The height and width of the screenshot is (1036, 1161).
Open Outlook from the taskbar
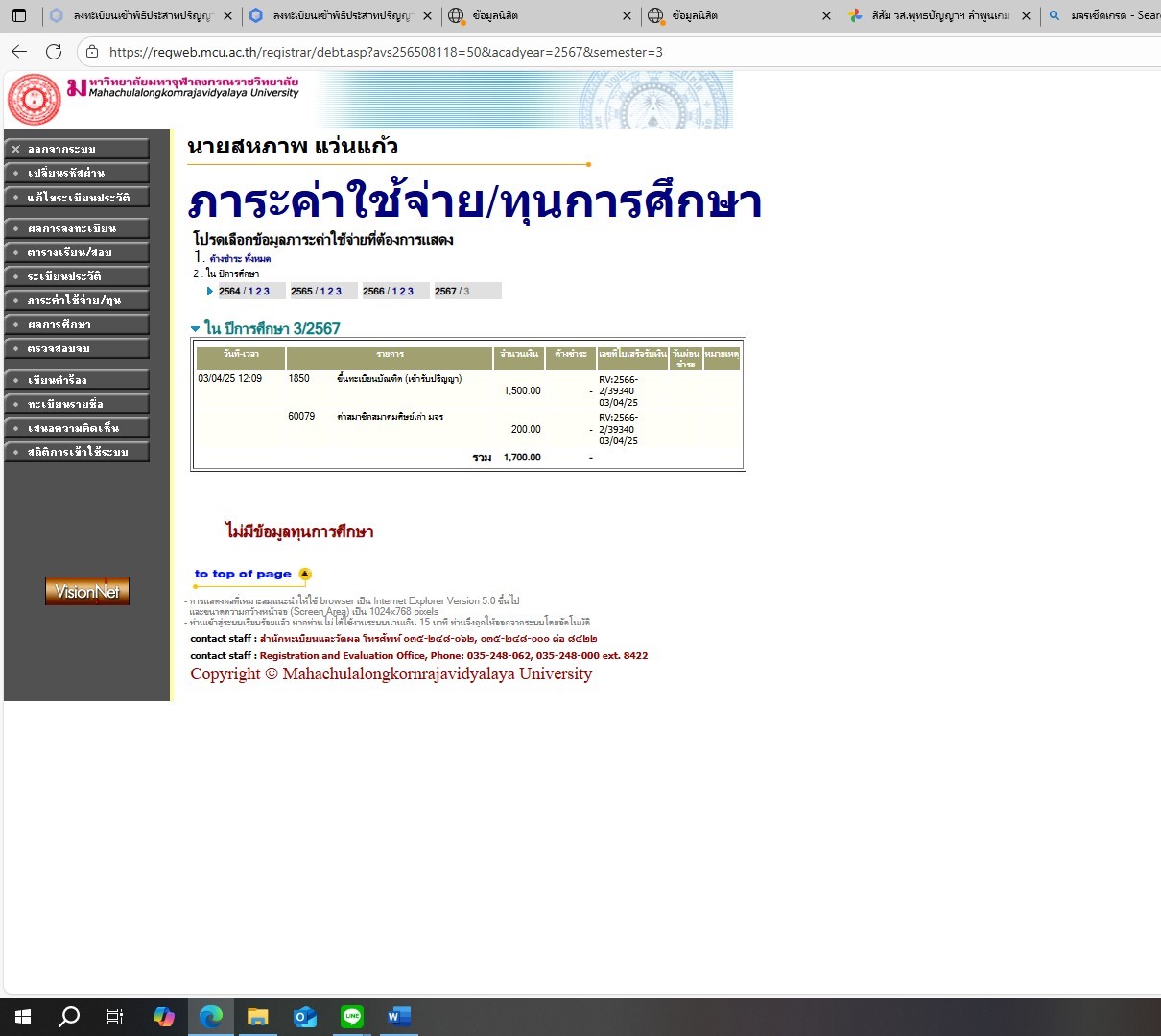click(x=305, y=1016)
